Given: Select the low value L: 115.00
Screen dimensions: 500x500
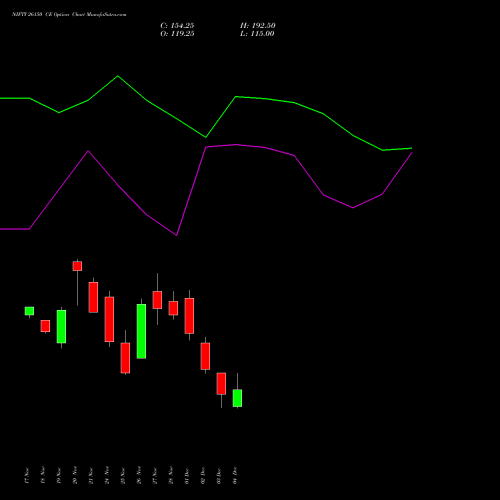Looking at the screenshot, I should pyautogui.click(x=257, y=34).
